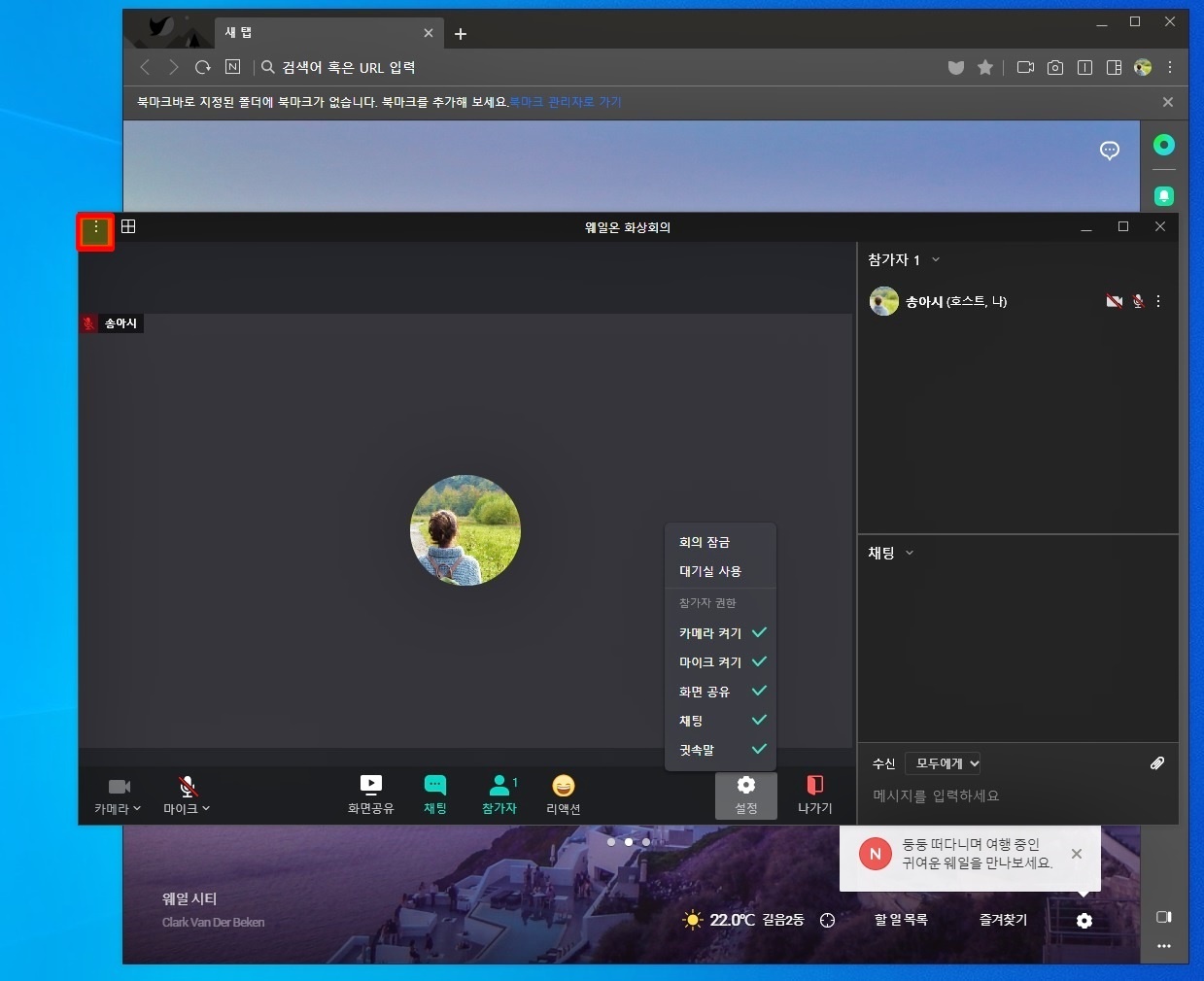The width and height of the screenshot is (1204, 981).
Task: Open the 리액션 emoji picker
Action: pos(563,795)
